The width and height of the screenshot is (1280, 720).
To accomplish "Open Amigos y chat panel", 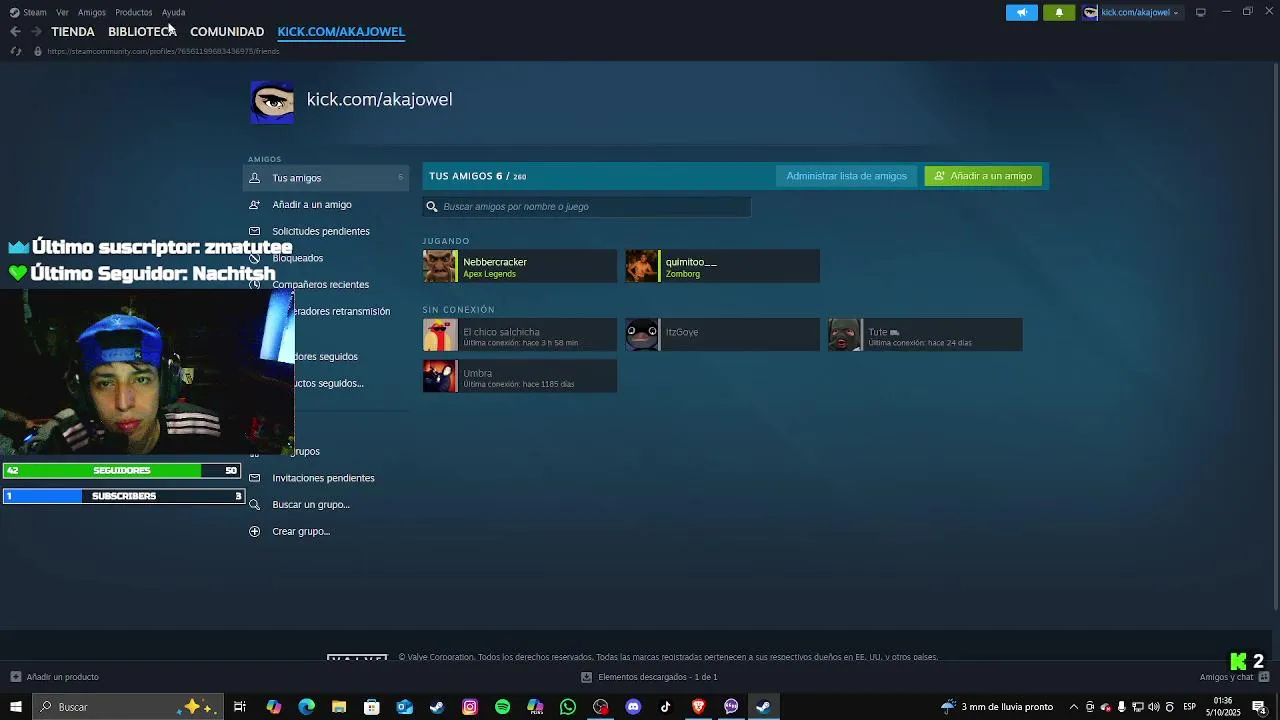I will (1227, 677).
